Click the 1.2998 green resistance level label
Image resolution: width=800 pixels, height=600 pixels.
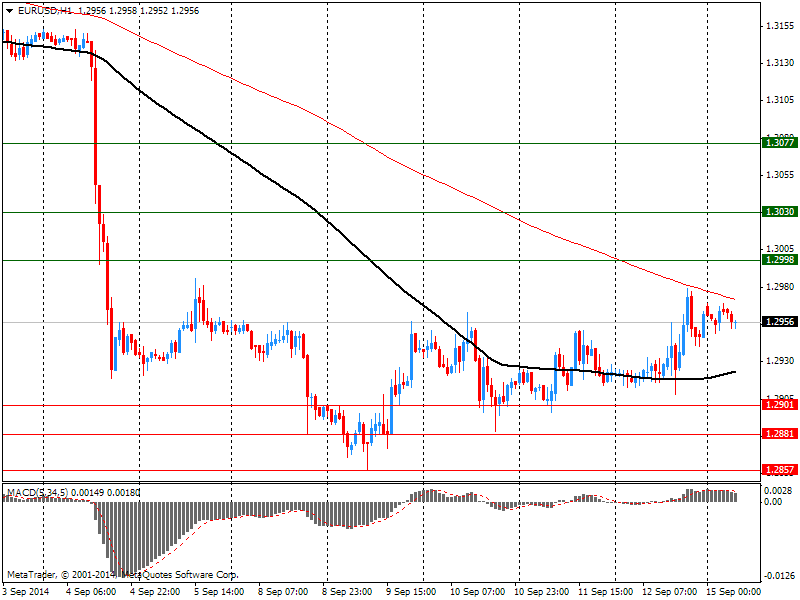[x=780, y=260]
